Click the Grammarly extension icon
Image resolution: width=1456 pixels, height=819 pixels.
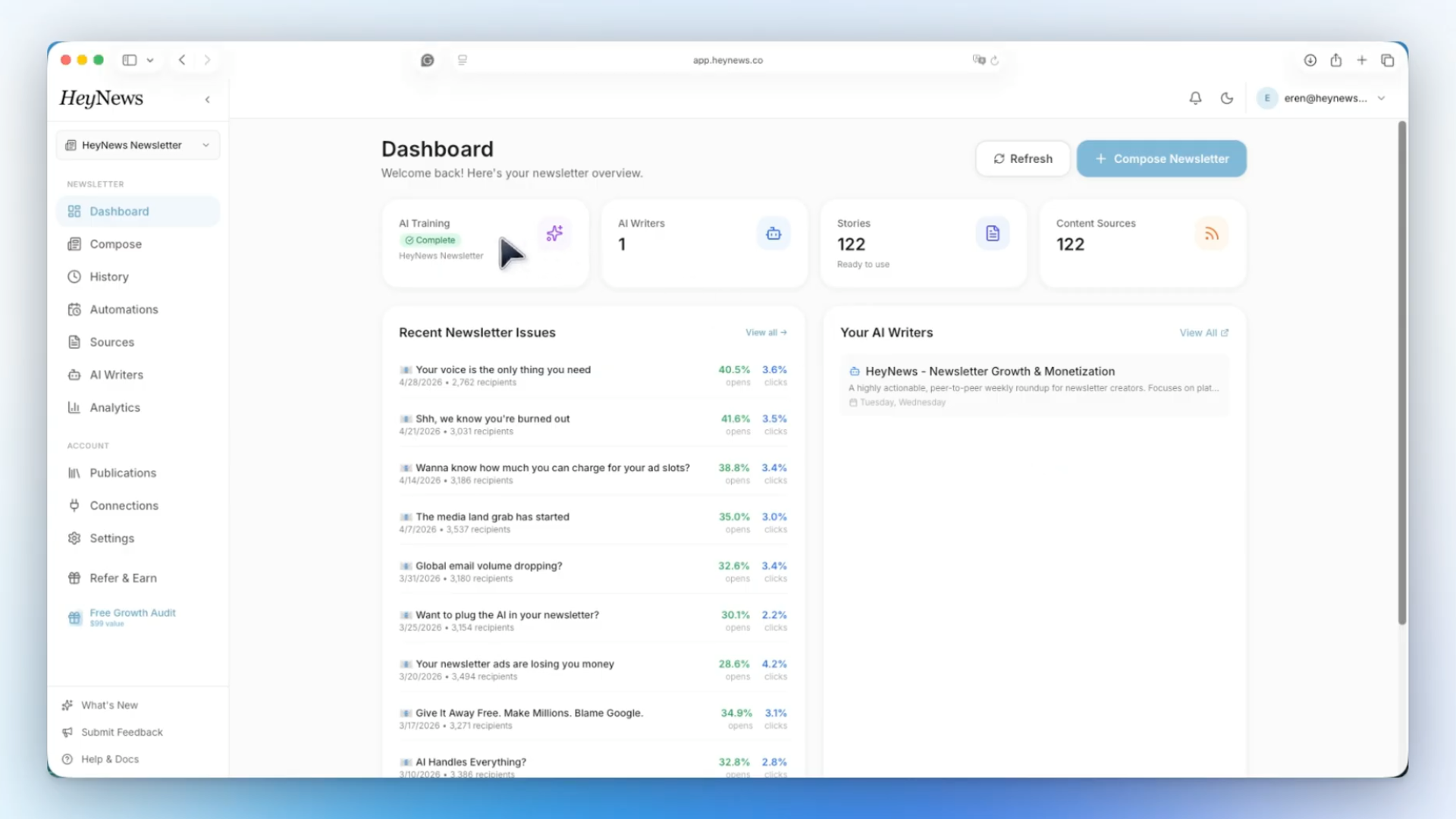(427, 60)
